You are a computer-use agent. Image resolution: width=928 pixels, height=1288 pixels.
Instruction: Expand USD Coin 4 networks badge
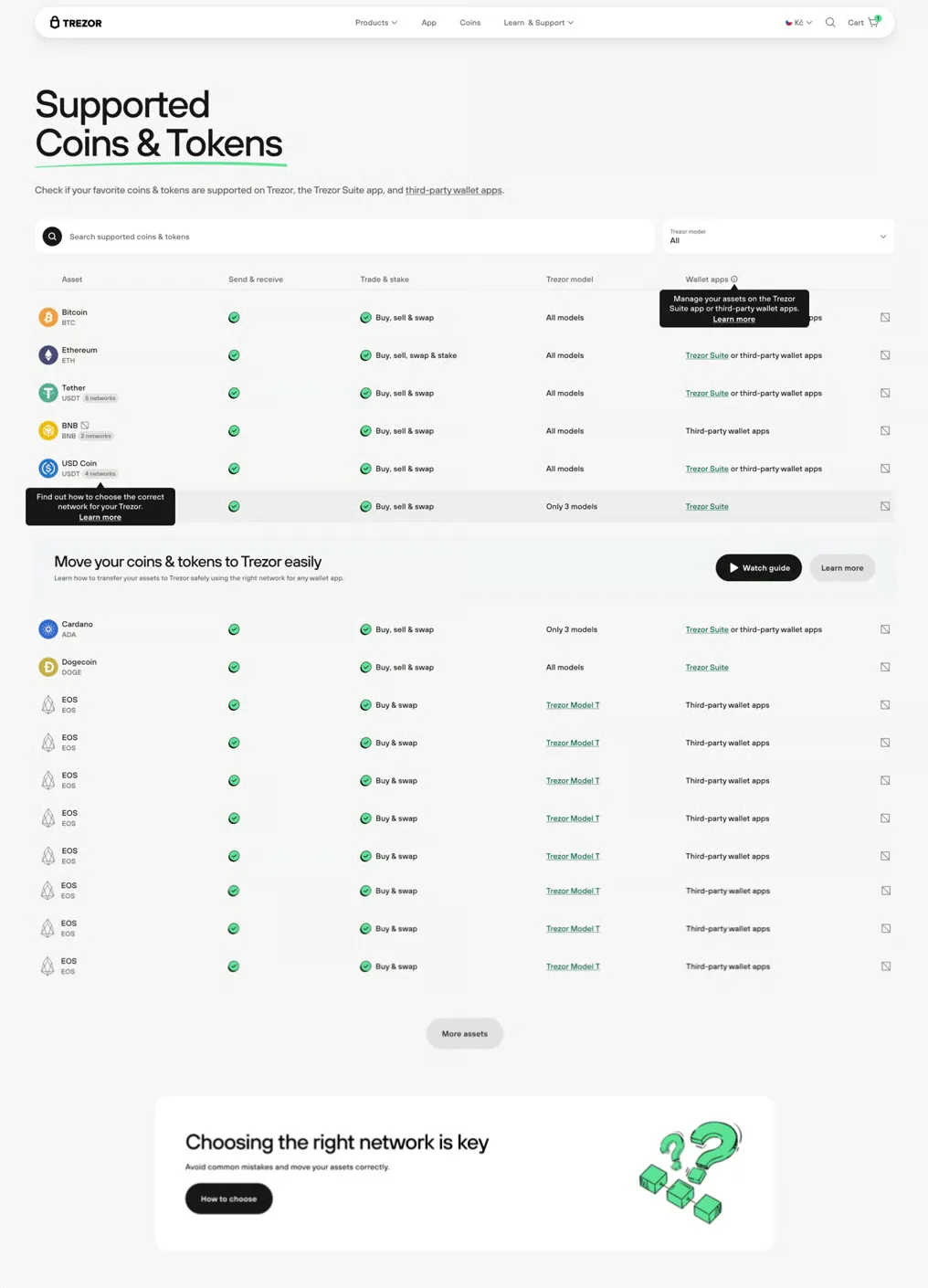click(100, 474)
